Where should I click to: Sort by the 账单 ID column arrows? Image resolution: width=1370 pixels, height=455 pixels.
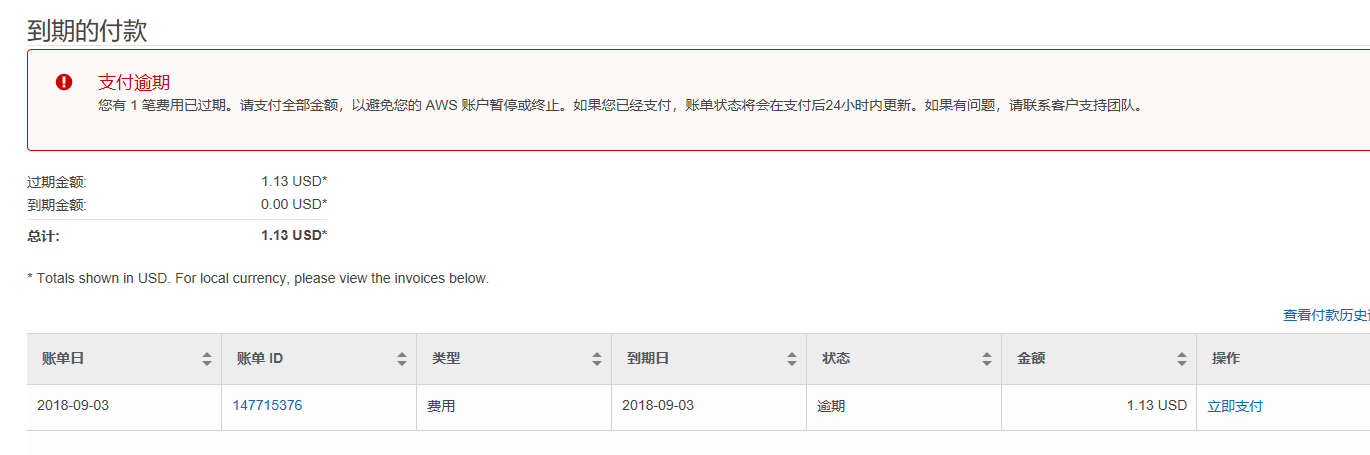pos(402,359)
